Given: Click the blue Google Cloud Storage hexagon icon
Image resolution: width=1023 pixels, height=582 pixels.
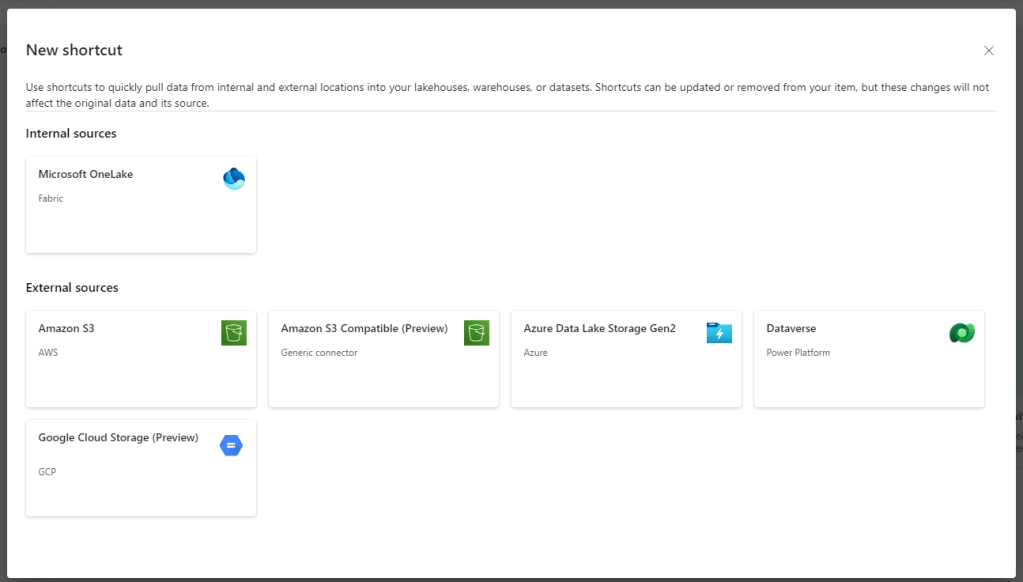Looking at the screenshot, I should (231, 445).
